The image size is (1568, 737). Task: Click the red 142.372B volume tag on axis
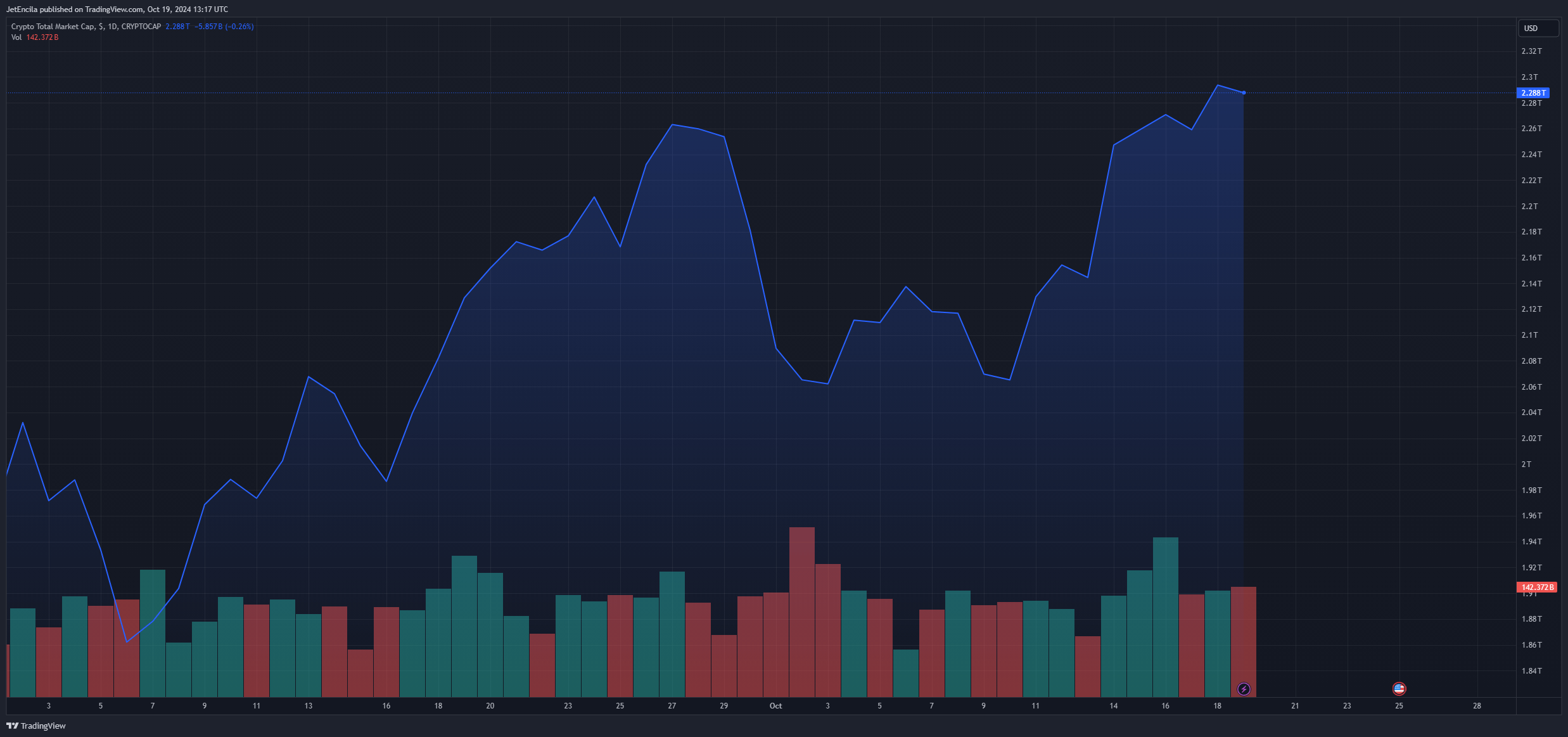pyautogui.click(x=1537, y=587)
